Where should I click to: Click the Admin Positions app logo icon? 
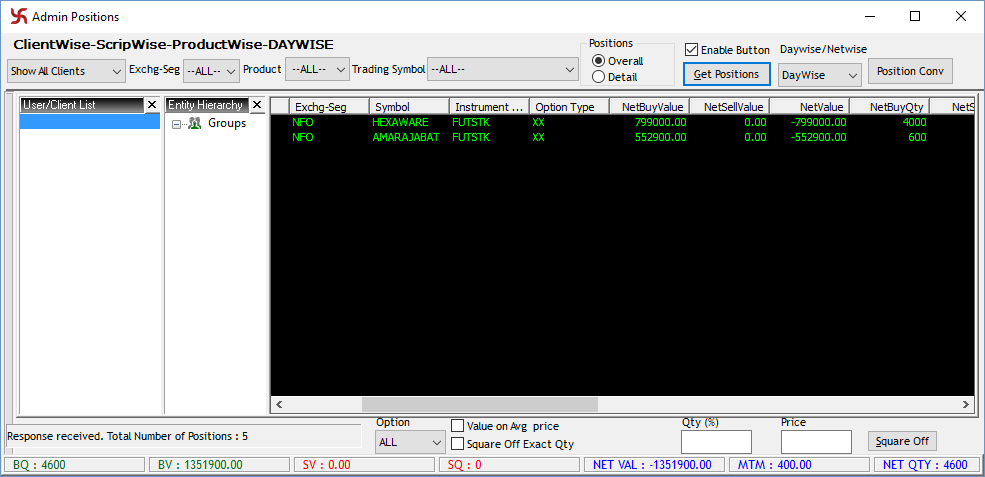click(18, 16)
